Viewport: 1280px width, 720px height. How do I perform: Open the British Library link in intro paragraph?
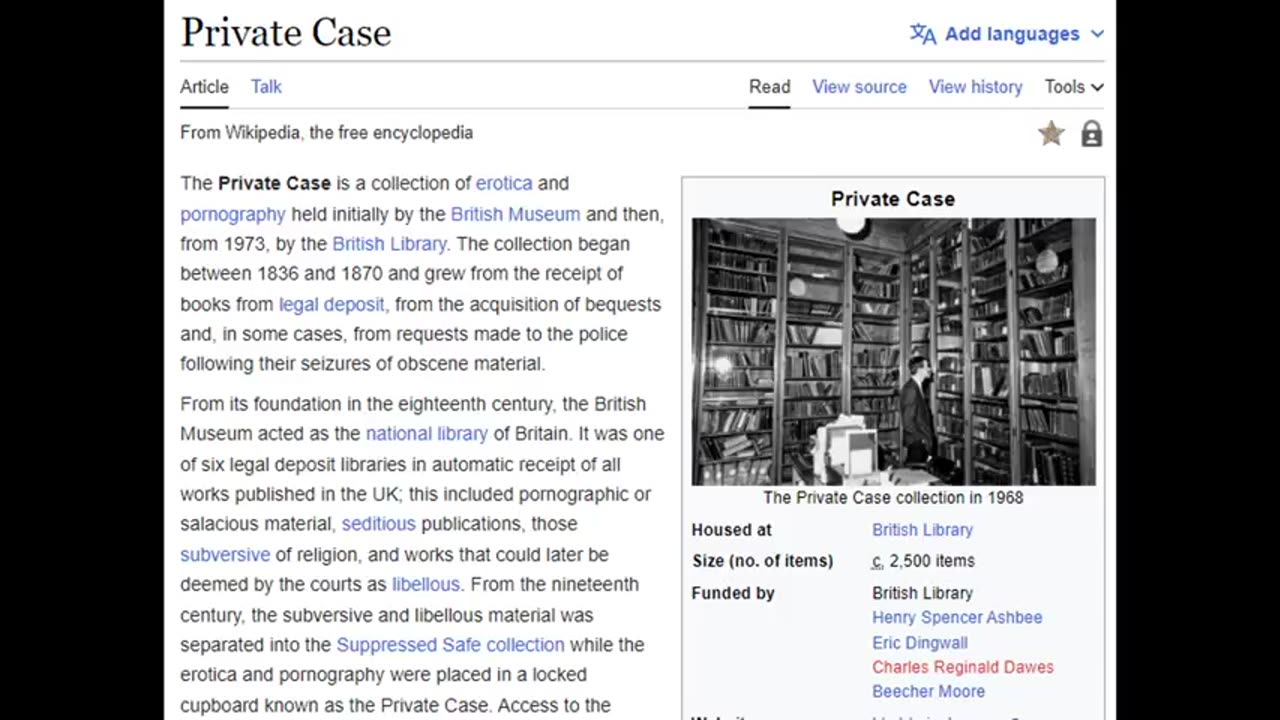tap(389, 244)
